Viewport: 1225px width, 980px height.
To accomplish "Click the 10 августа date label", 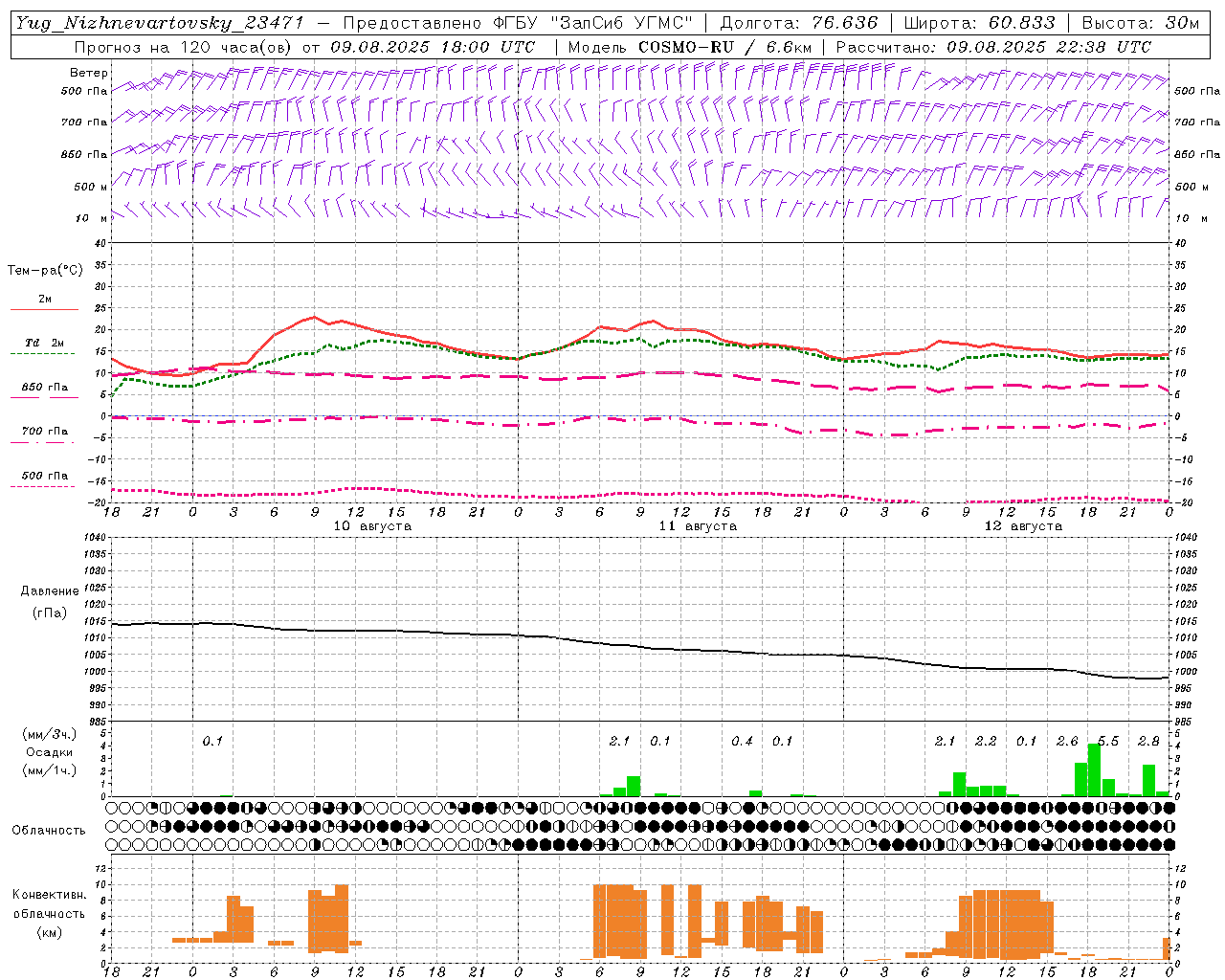I will click(x=372, y=526).
